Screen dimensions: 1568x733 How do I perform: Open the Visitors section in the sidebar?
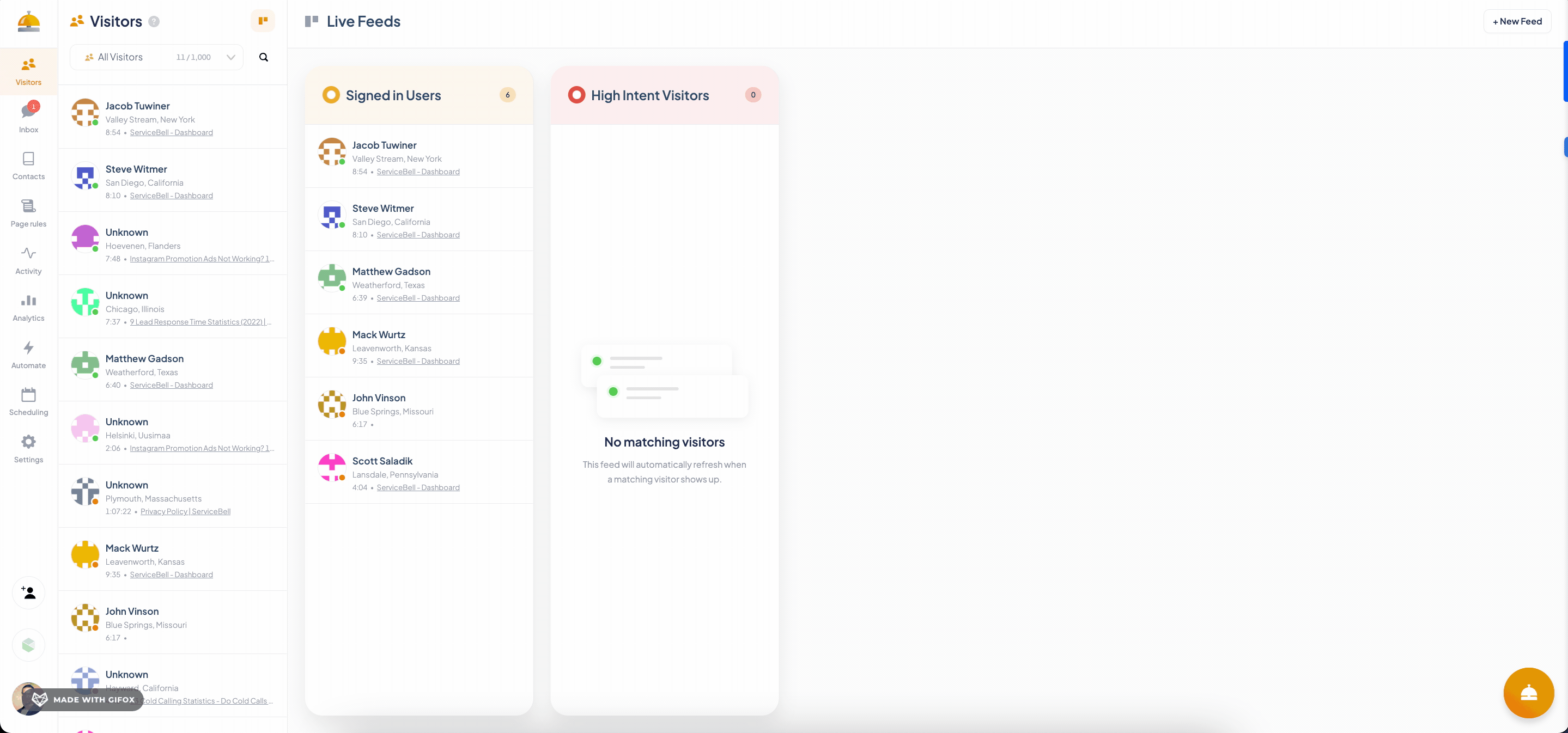pyautogui.click(x=29, y=72)
